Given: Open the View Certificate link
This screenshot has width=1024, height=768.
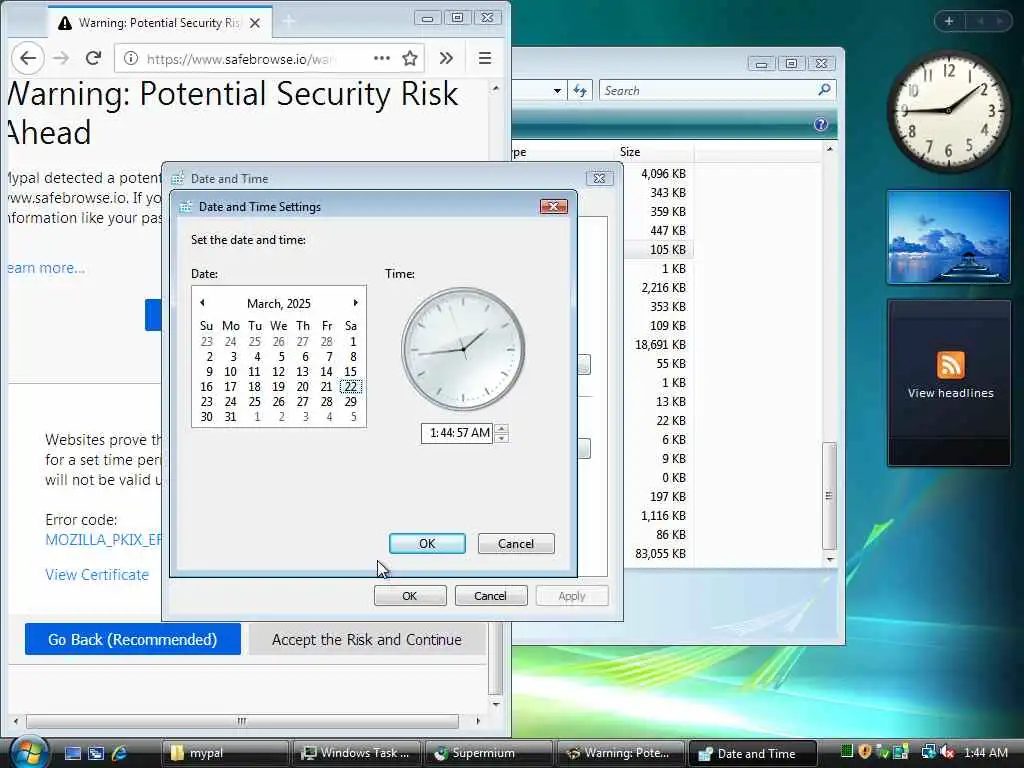Looking at the screenshot, I should point(97,575).
